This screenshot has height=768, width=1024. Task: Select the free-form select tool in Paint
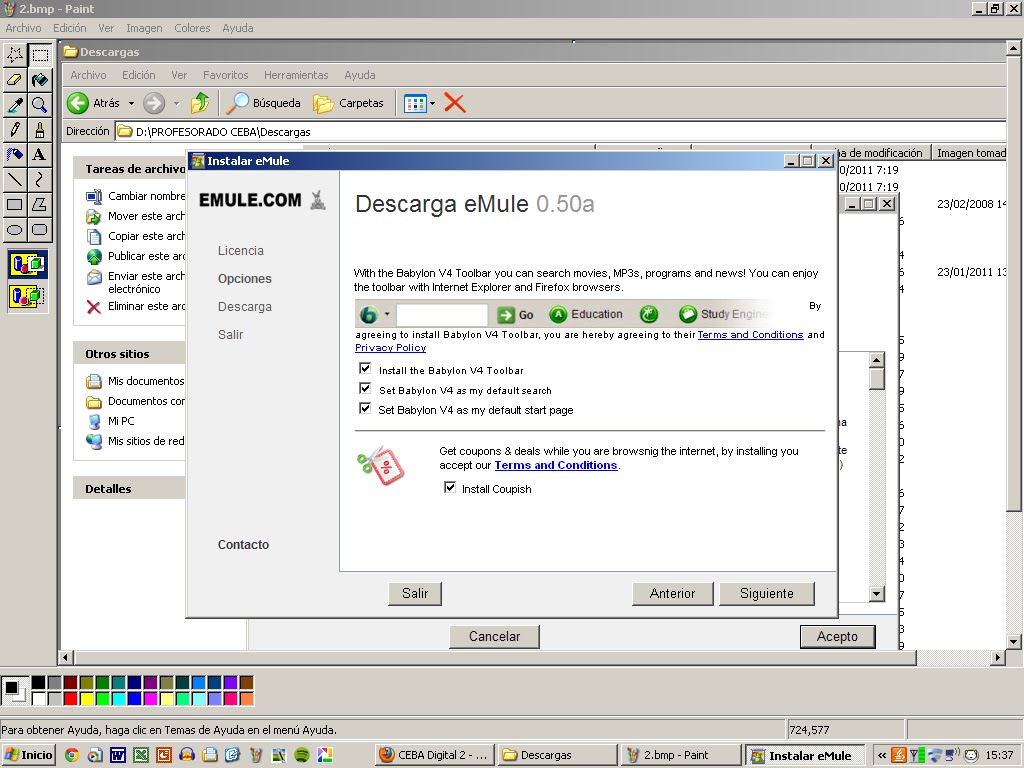click(15, 55)
